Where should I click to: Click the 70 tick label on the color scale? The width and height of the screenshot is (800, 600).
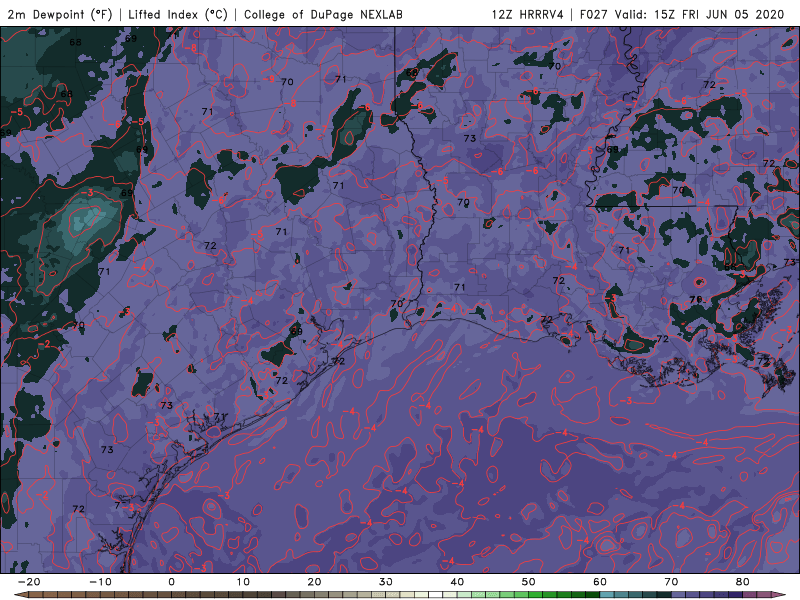(x=671, y=582)
